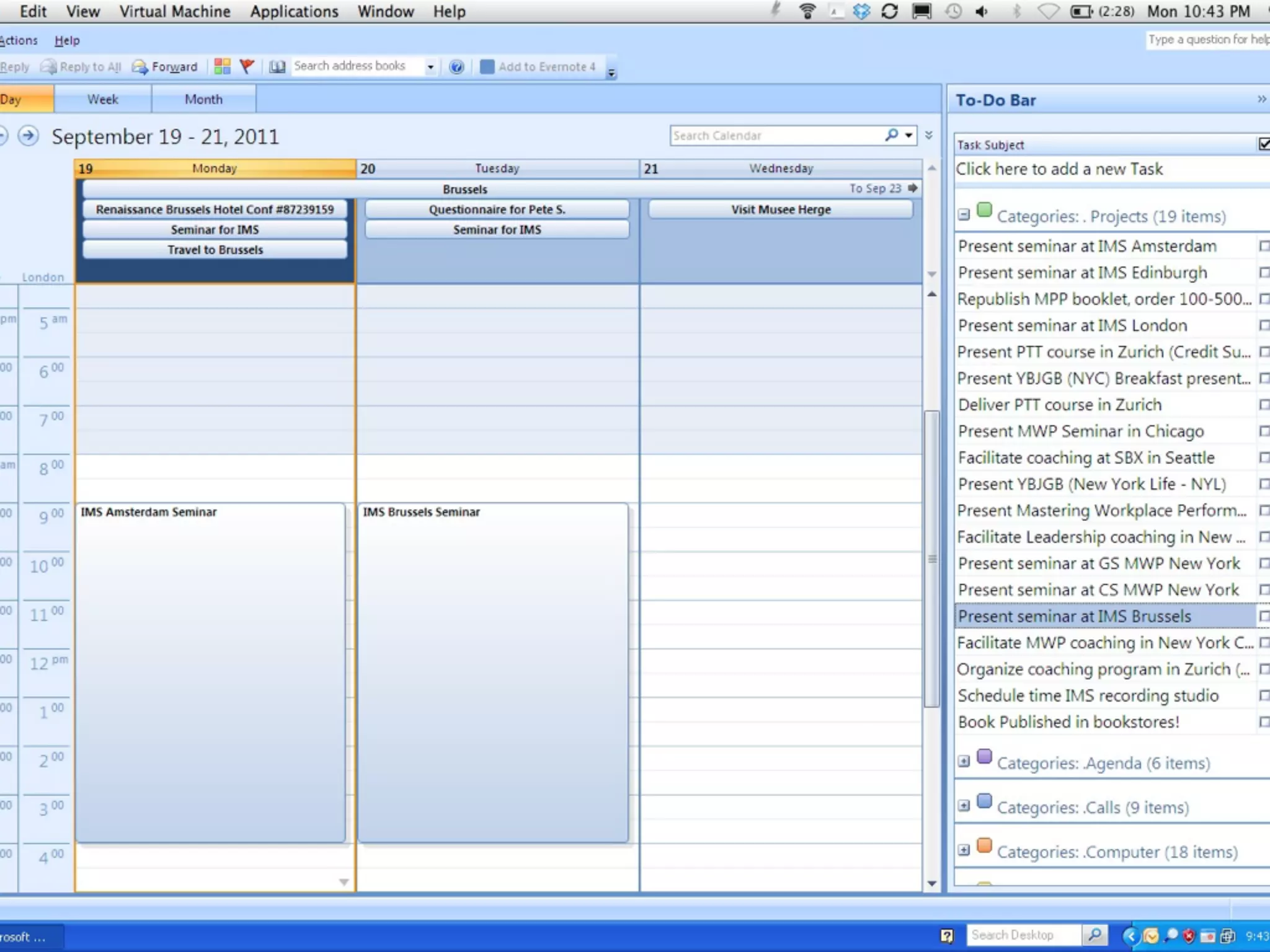Click the Forward button in the toolbar

tap(165, 67)
